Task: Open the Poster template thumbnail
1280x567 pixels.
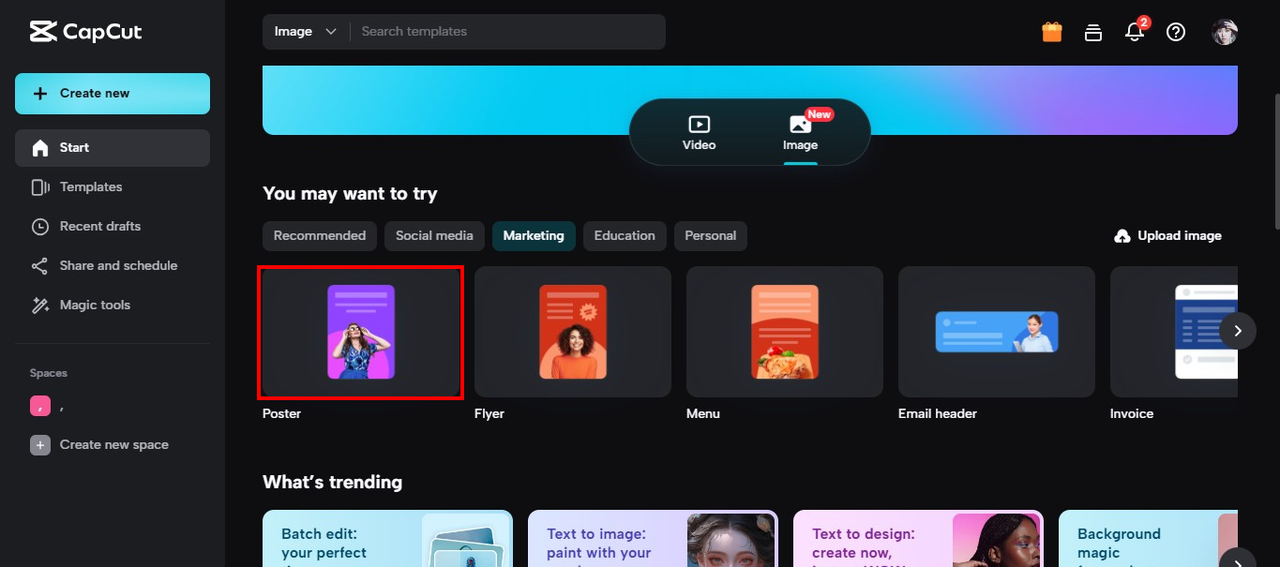Action: (361, 332)
